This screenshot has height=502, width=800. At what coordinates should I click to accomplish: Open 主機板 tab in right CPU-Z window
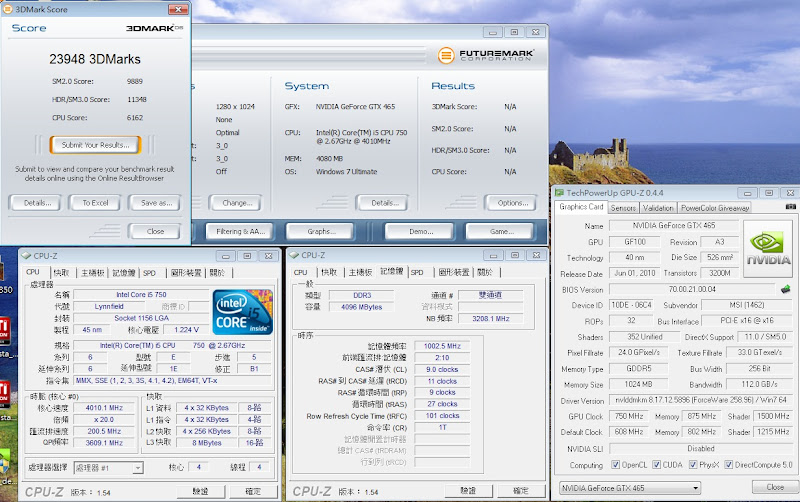360,272
